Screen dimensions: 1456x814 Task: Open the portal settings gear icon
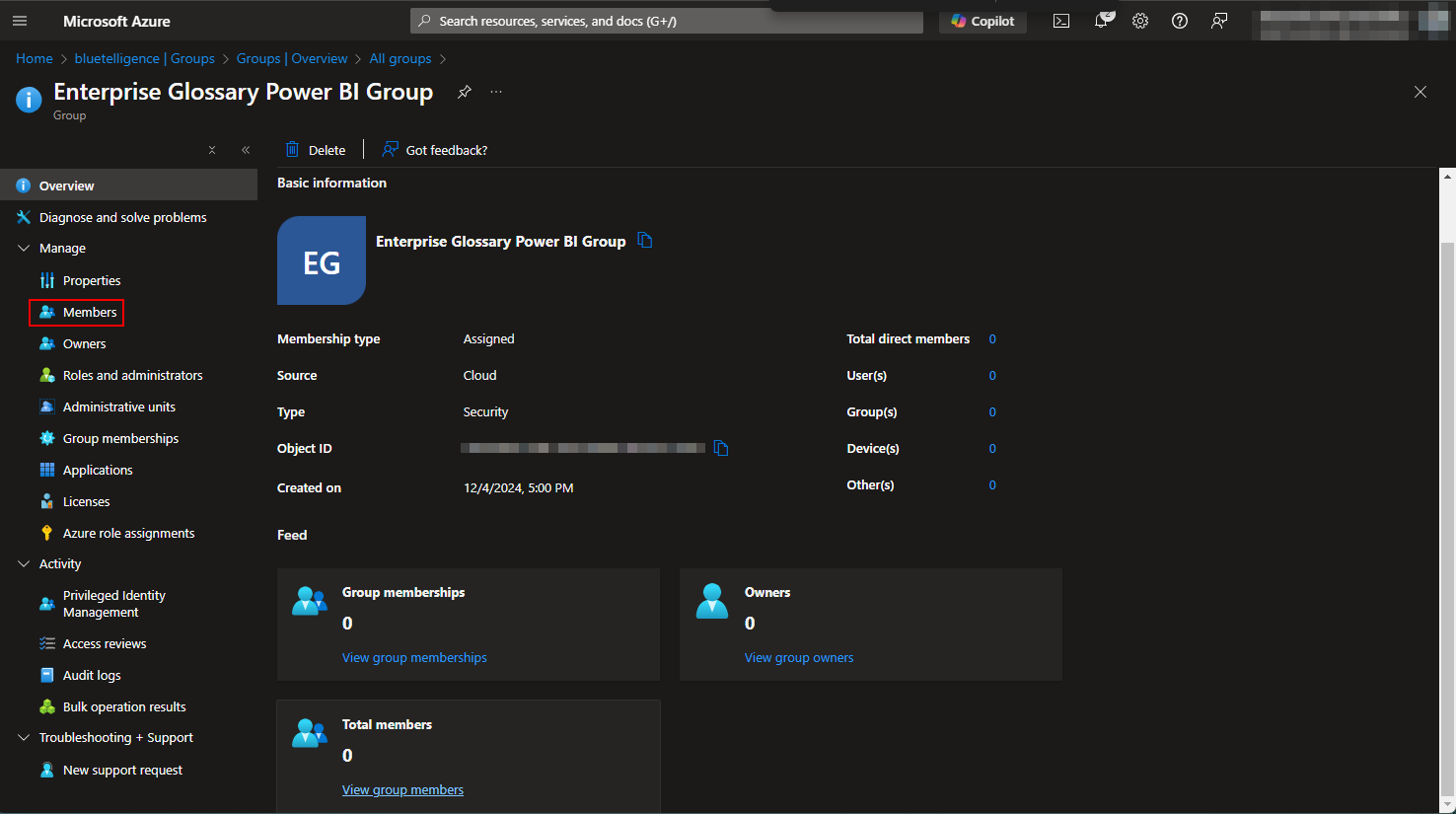pos(1140,21)
